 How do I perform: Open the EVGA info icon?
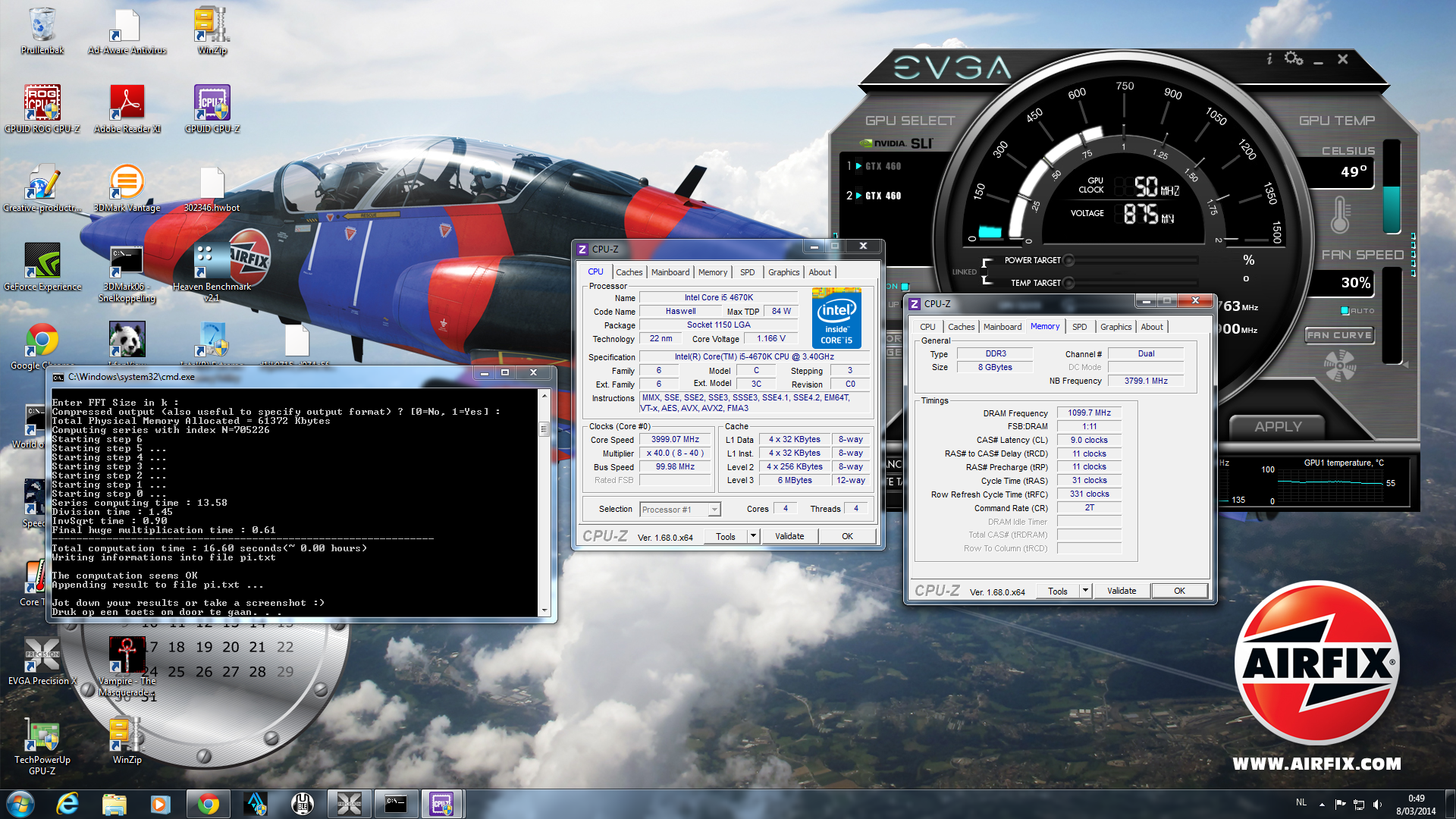point(1269,58)
